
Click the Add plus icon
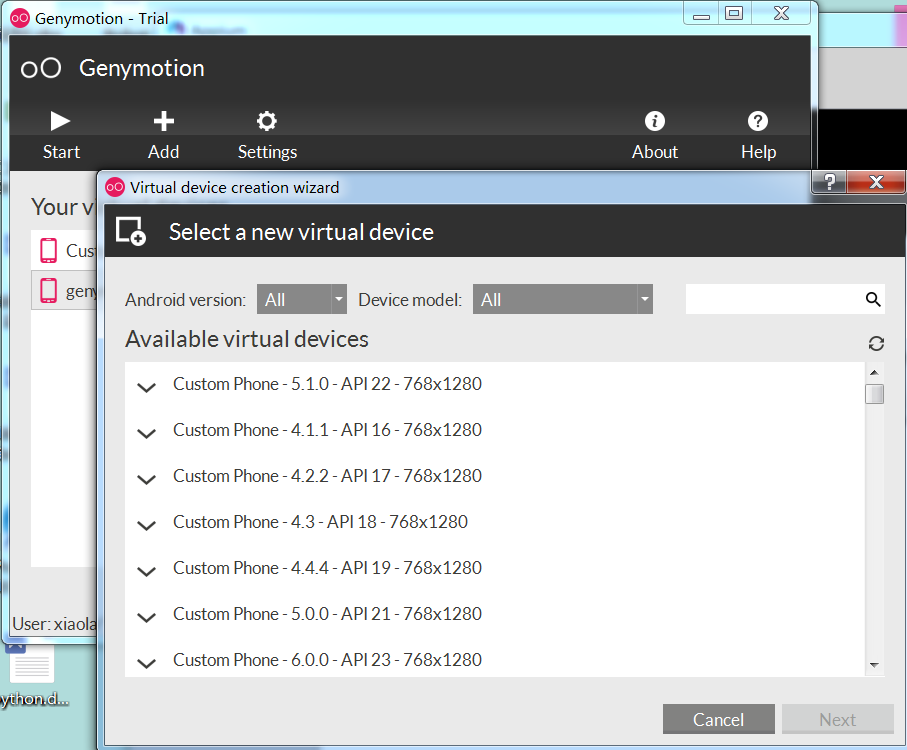164,121
